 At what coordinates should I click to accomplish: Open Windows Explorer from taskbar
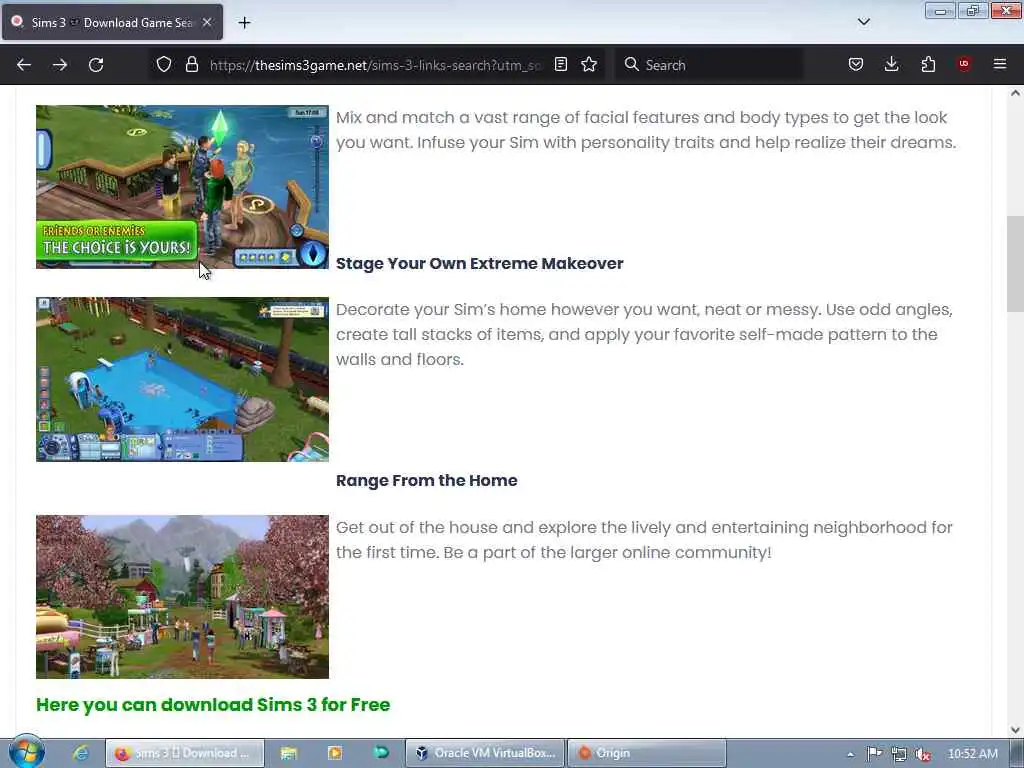[x=288, y=753]
